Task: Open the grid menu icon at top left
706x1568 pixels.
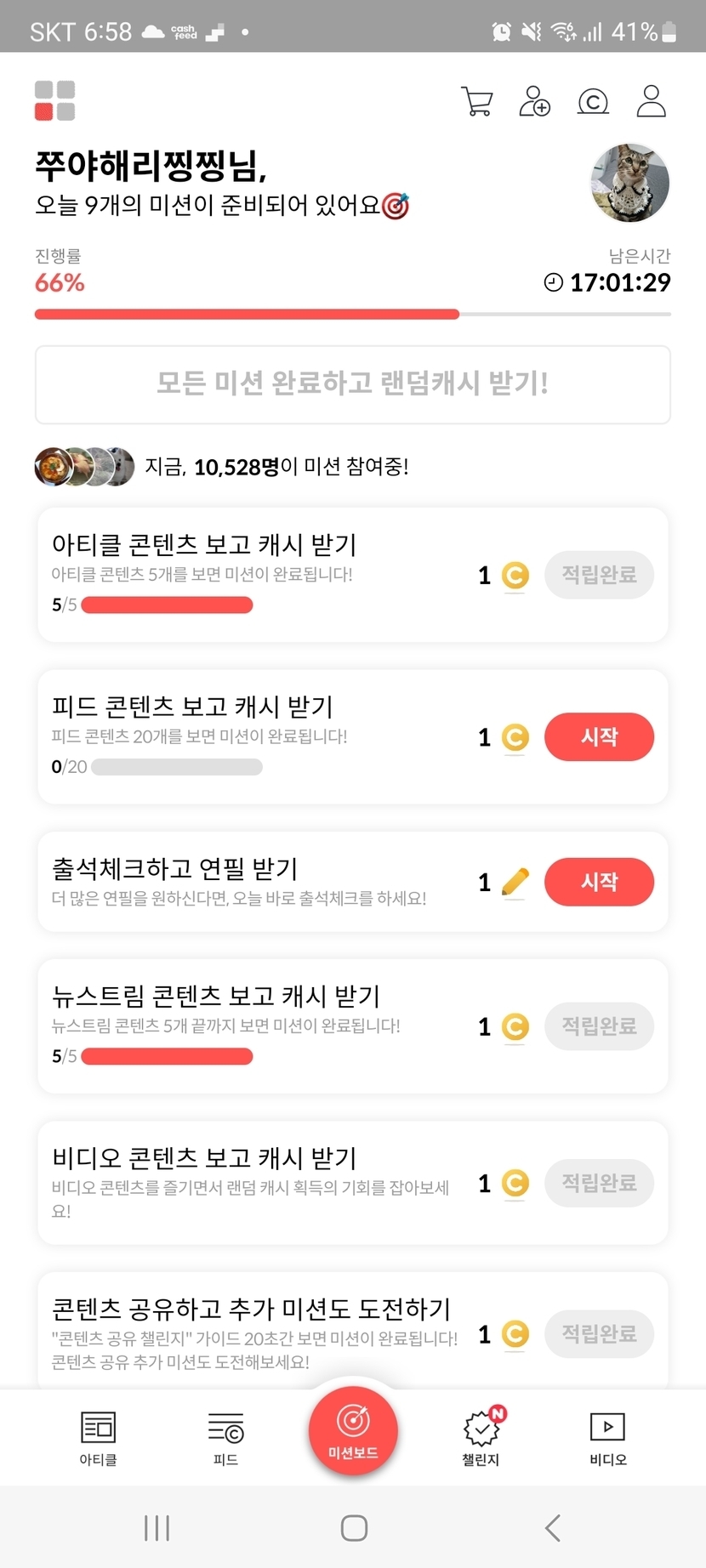Action: (54, 100)
